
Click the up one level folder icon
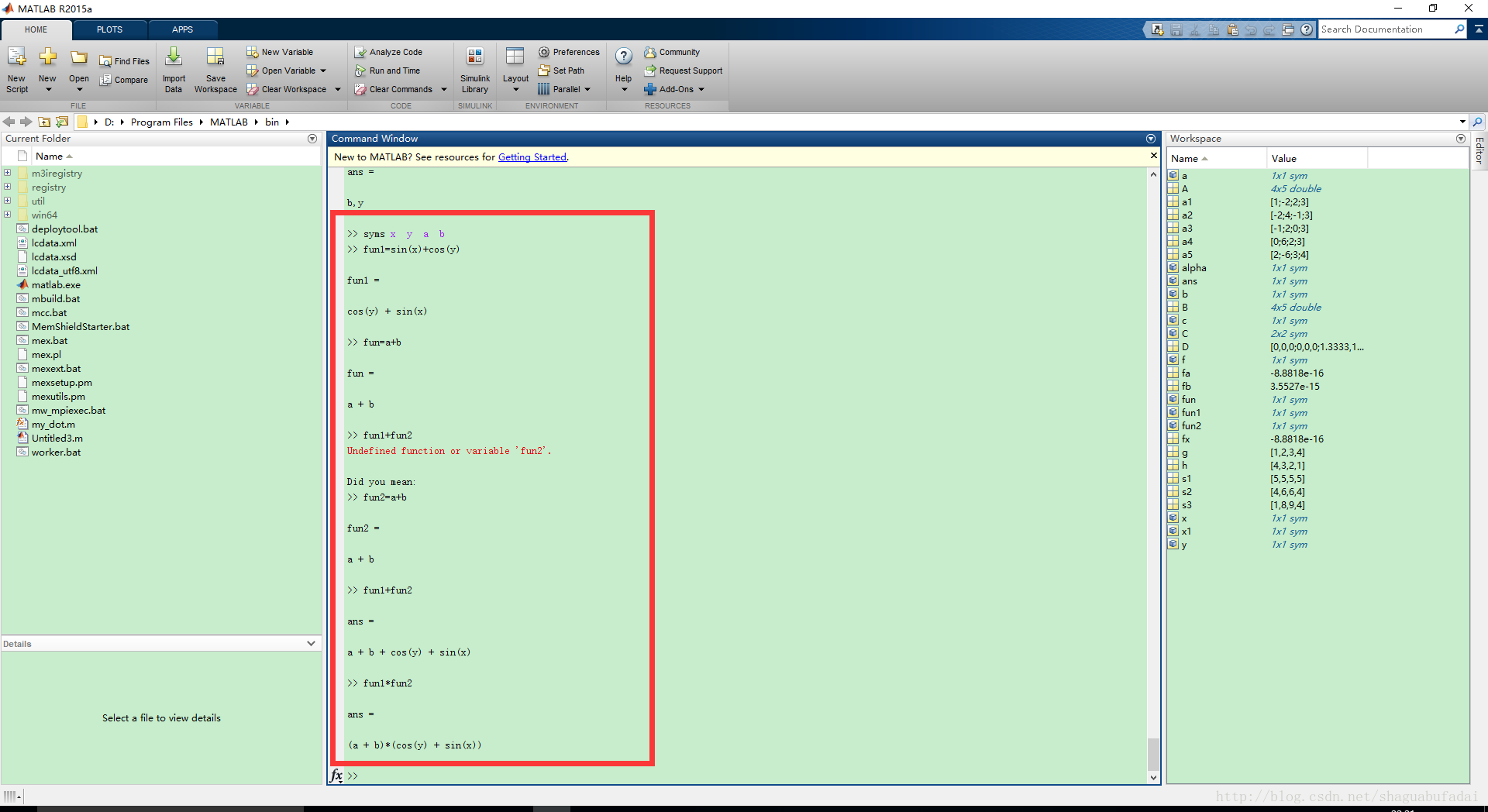point(44,122)
